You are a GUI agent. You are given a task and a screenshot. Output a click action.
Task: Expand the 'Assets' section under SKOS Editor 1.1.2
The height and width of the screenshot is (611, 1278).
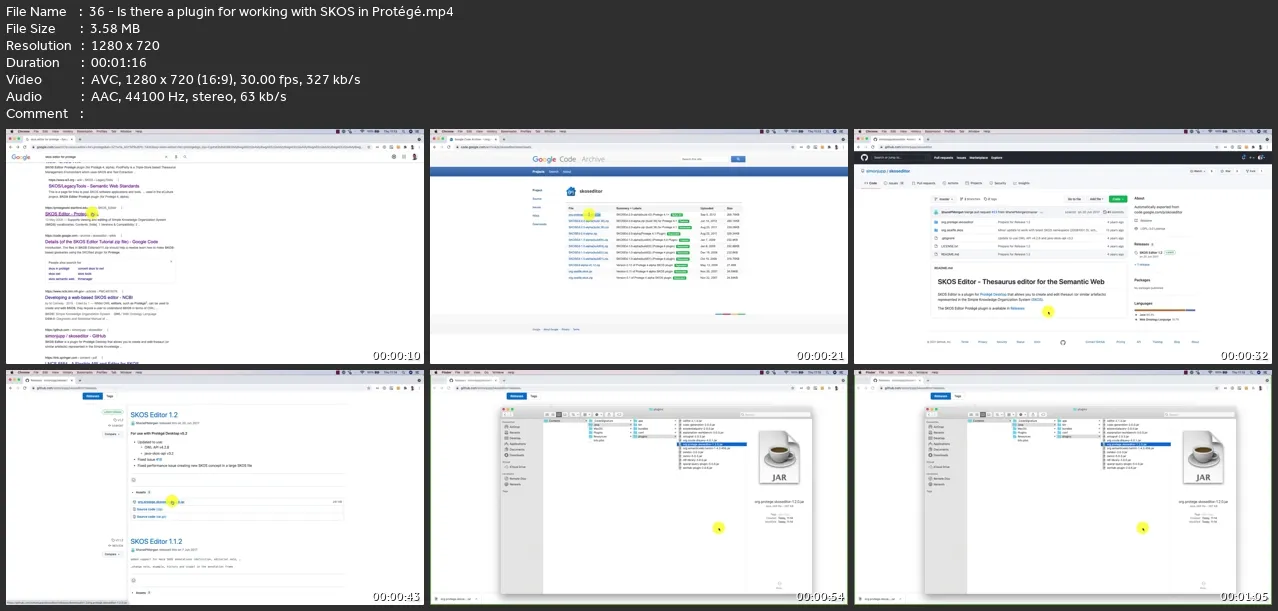[141, 592]
